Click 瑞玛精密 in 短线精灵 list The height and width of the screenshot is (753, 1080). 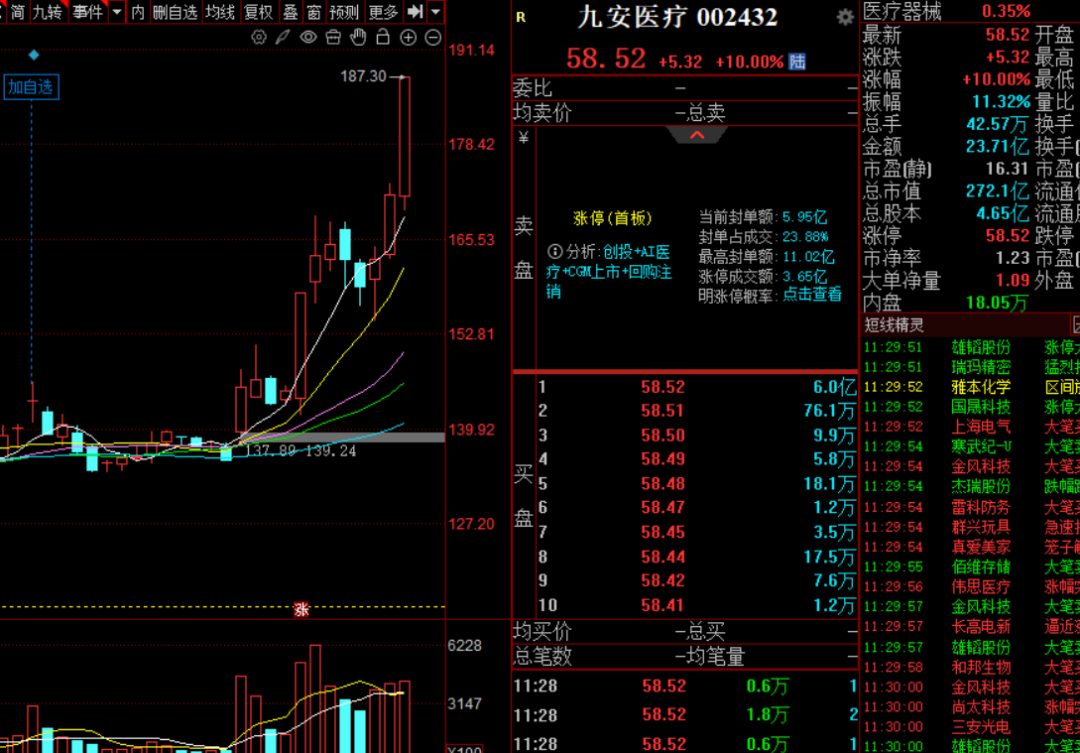[981, 367]
